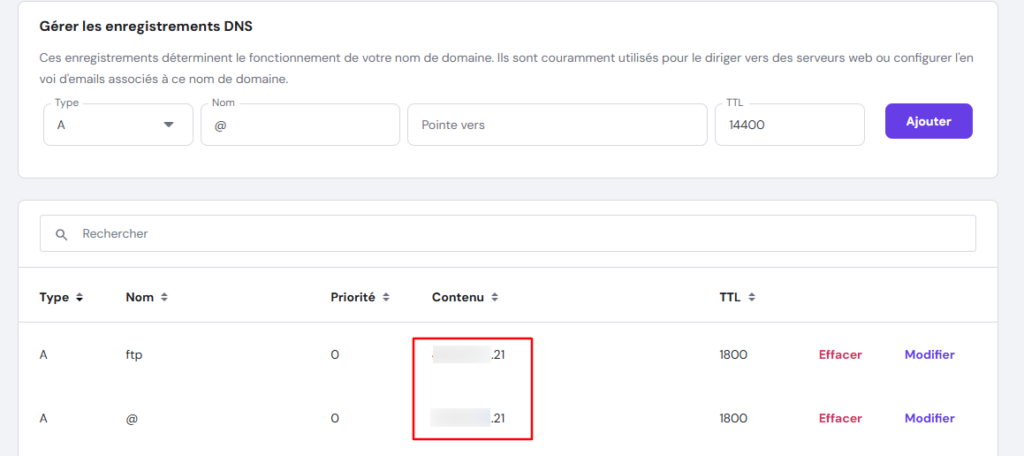Viewport: 1024px width, 456px height.
Task: Focus the Pointe vers field
Action: click(556, 125)
